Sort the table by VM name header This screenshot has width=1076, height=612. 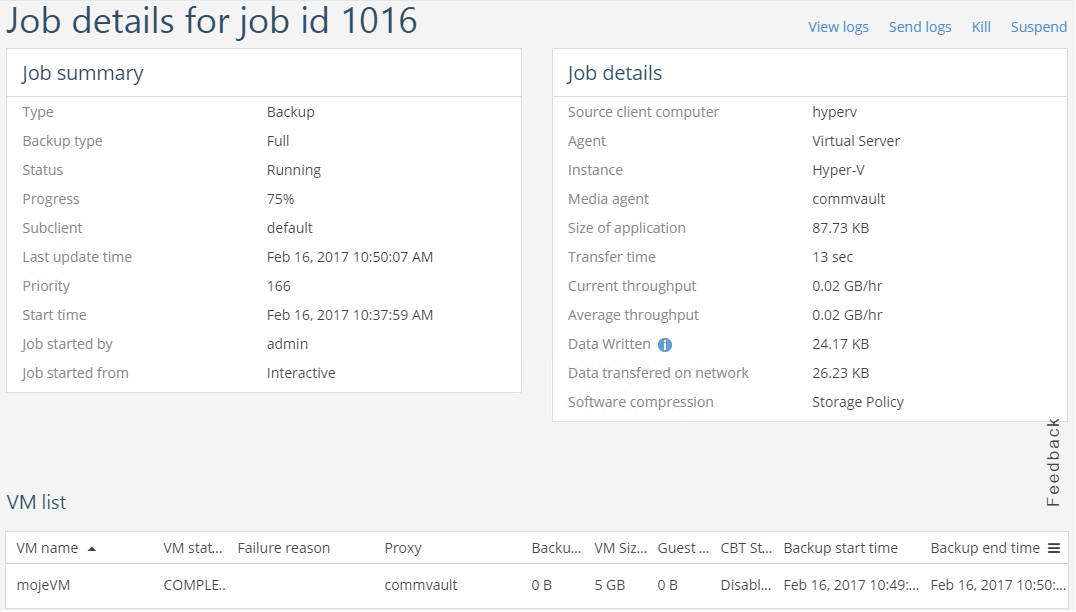coord(47,548)
